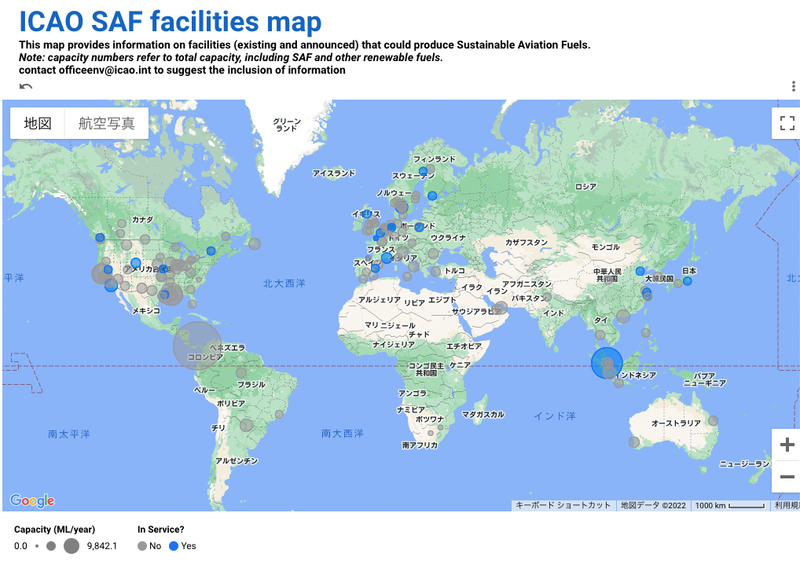This screenshot has height=567, width=800.
Task: Click the 南大西洋 ocean label
Action: [x=342, y=433]
